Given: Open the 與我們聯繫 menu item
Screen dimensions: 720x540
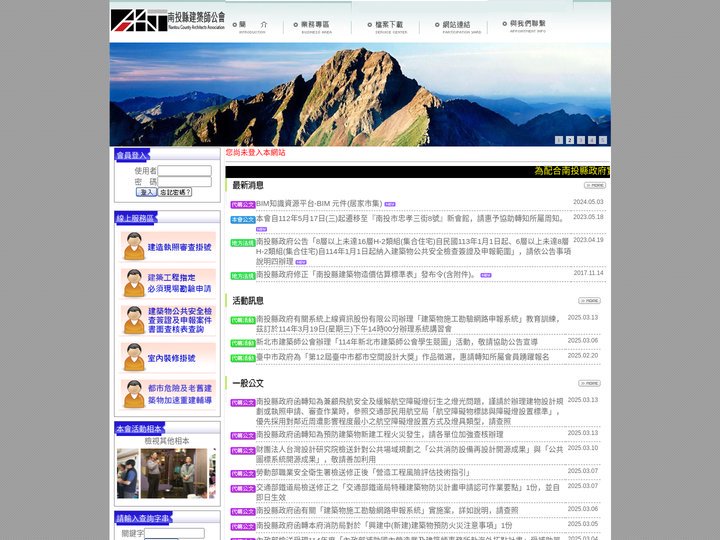Looking at the screenshot, I should 525,26.
